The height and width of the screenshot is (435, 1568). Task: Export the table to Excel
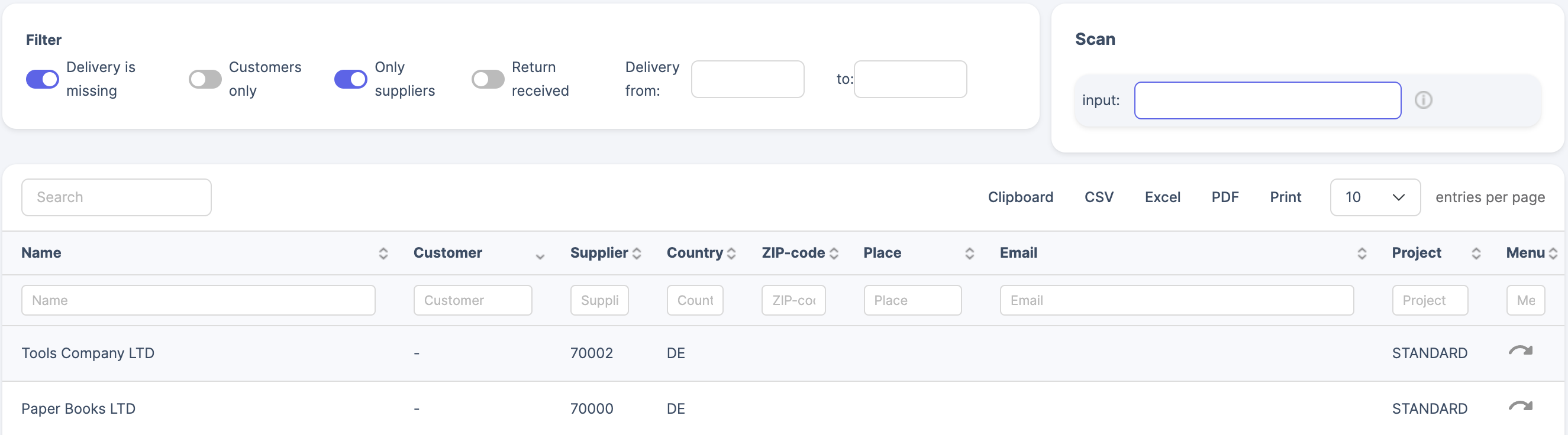(1162, 197)
